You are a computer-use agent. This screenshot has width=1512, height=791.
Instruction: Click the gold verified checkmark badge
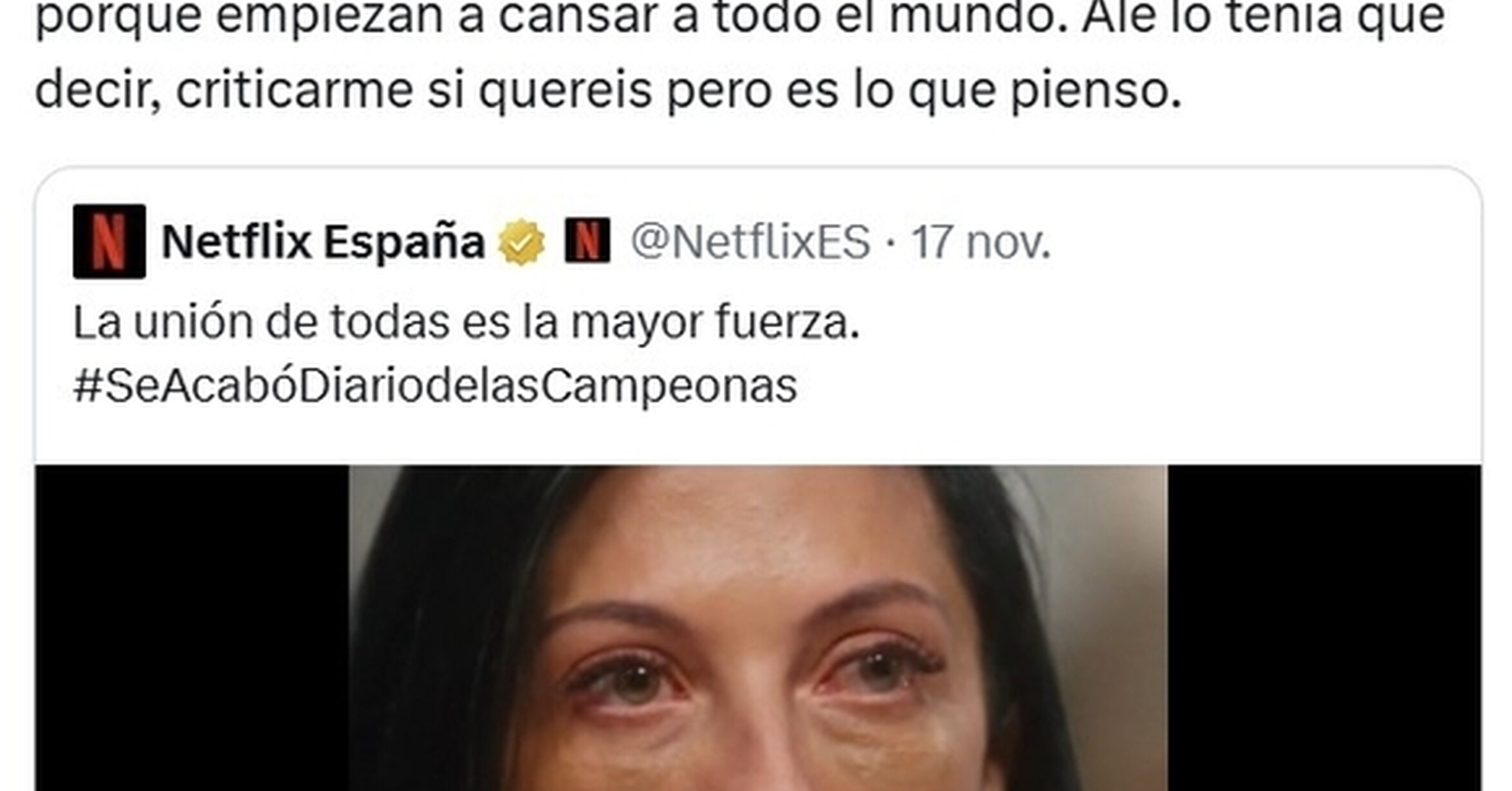521,242
